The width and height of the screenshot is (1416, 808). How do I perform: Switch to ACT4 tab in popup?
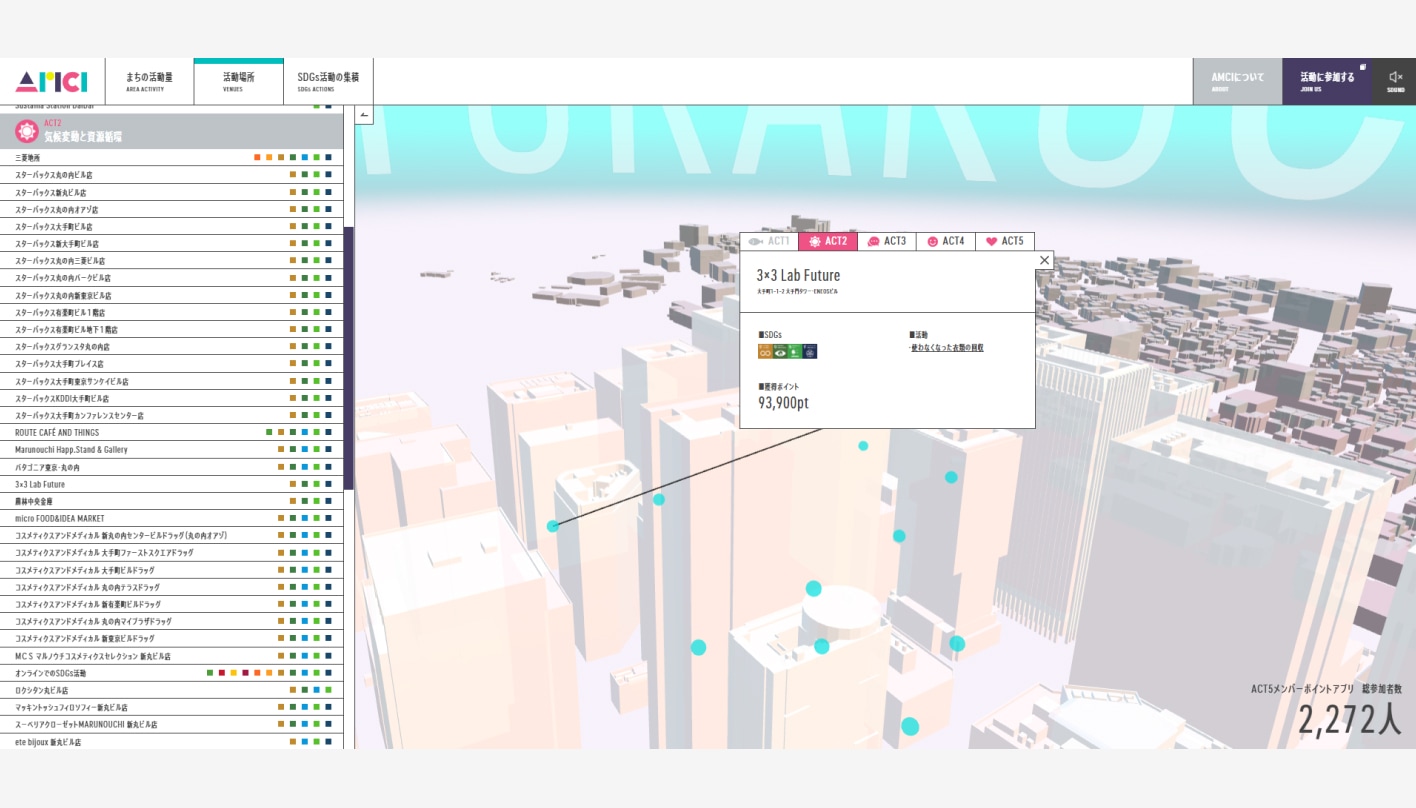(946, 241)
